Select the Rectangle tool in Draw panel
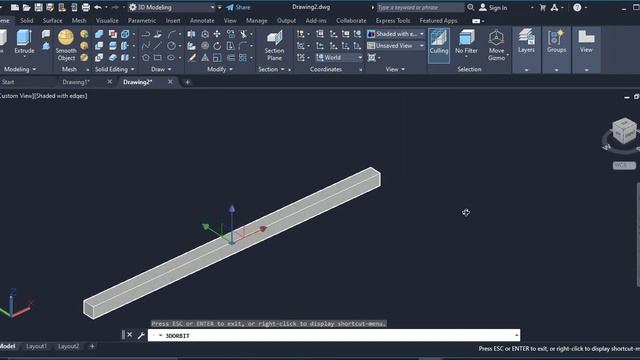Screen dimensions: 640x360 coord(158,58)
